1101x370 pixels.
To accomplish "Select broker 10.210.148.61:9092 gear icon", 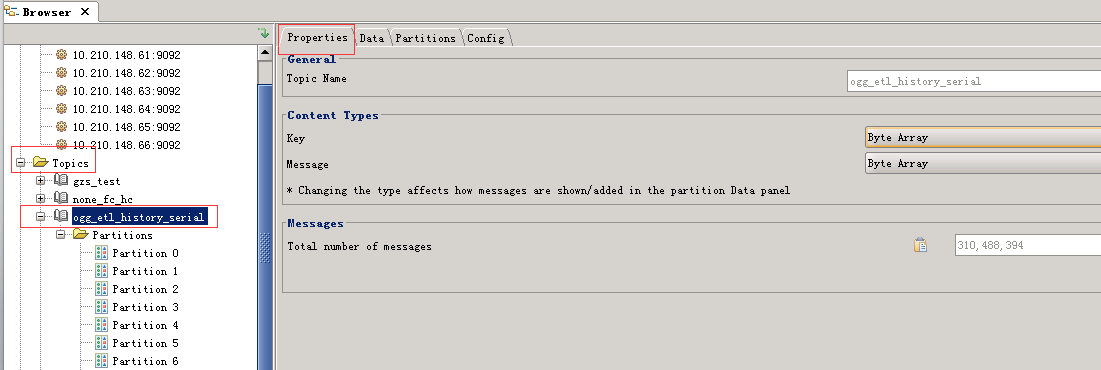I will coord(61,55).
